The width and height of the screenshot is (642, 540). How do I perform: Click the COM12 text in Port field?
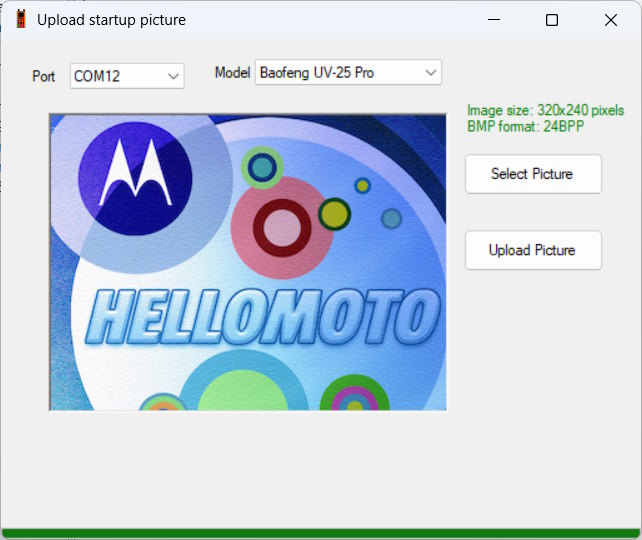coord(97,76)
